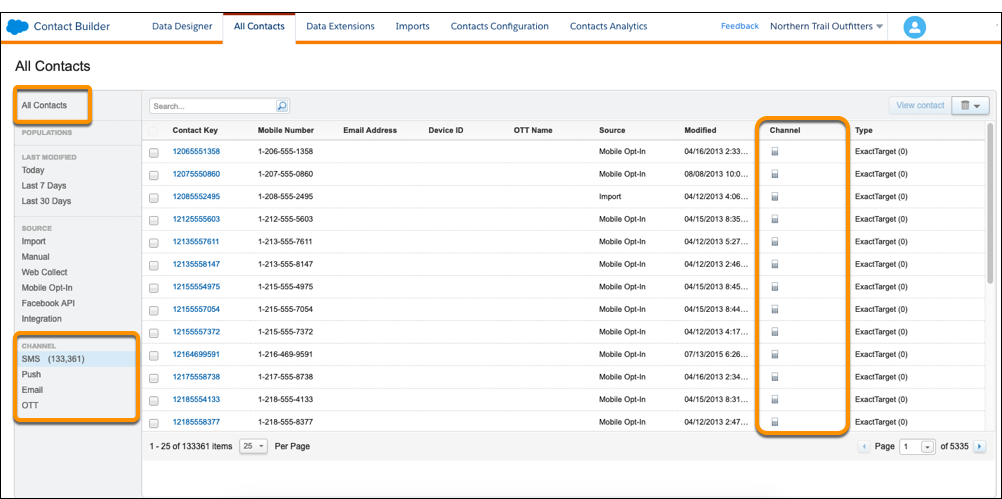Open contact key 12175558738 link
This screenshot has height=499, width=1002.
click(196, 377)
